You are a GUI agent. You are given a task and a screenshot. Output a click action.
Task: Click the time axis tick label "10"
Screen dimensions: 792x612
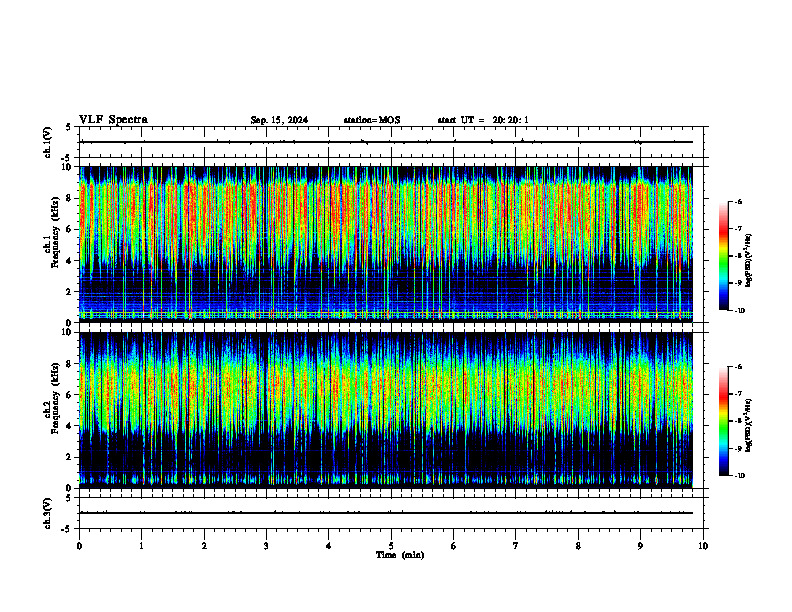coord(703,546)
